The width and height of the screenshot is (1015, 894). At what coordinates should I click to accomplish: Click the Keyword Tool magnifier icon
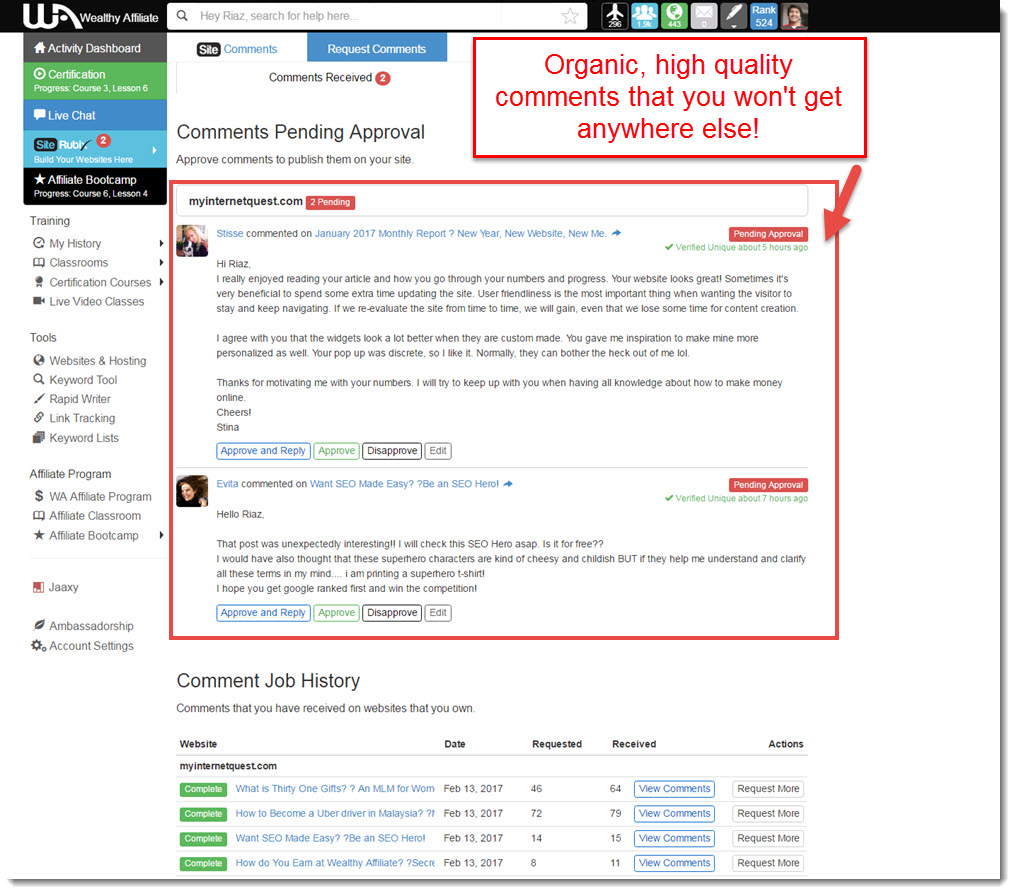(x=39, y=379)
